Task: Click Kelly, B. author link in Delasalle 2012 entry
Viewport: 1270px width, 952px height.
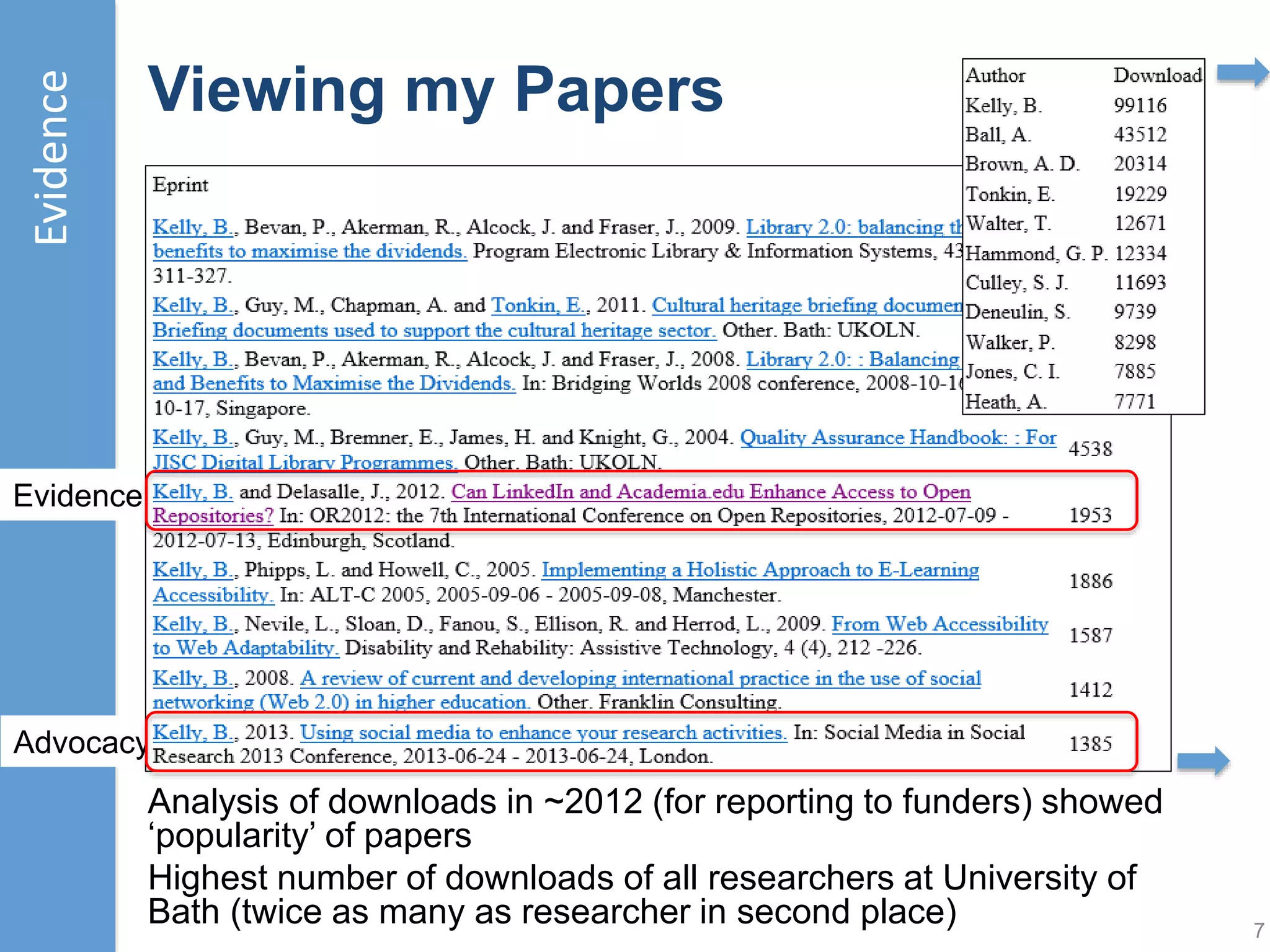Action: pos(193,491)
